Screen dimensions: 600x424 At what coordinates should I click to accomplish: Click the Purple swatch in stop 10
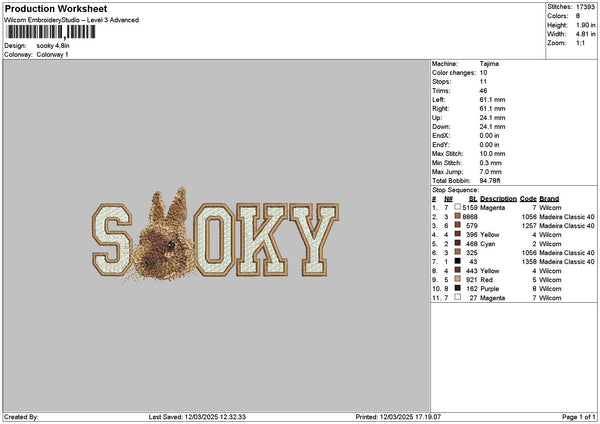point(457,288)
